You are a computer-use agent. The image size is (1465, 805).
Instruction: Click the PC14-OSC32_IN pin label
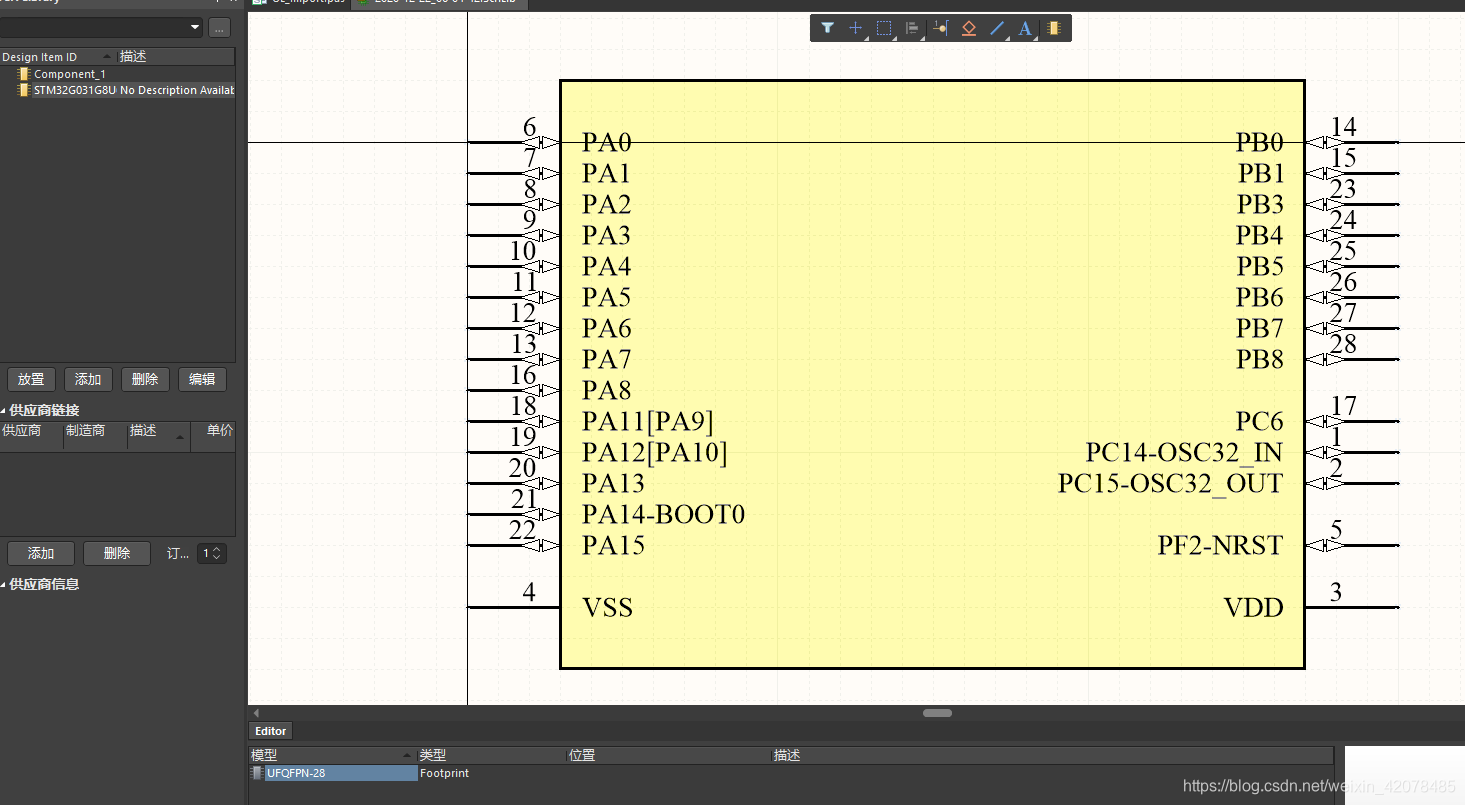[1184, 453]
